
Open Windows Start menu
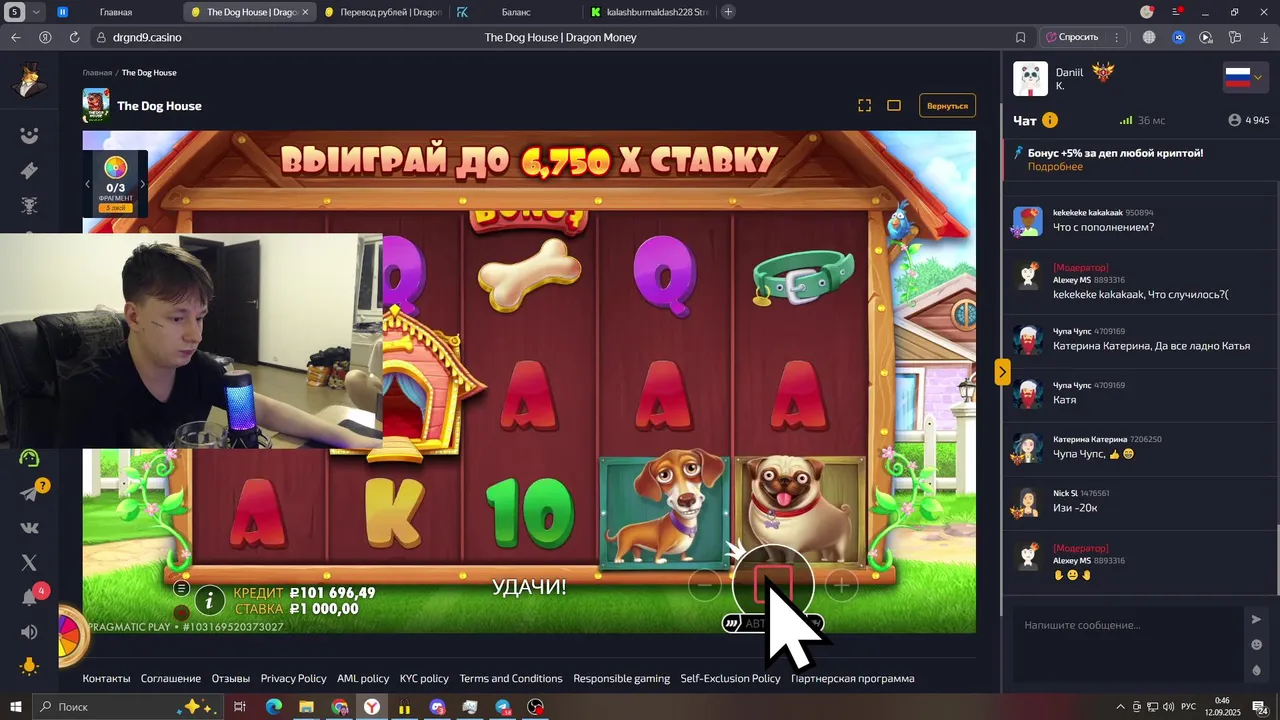point(15,707)
